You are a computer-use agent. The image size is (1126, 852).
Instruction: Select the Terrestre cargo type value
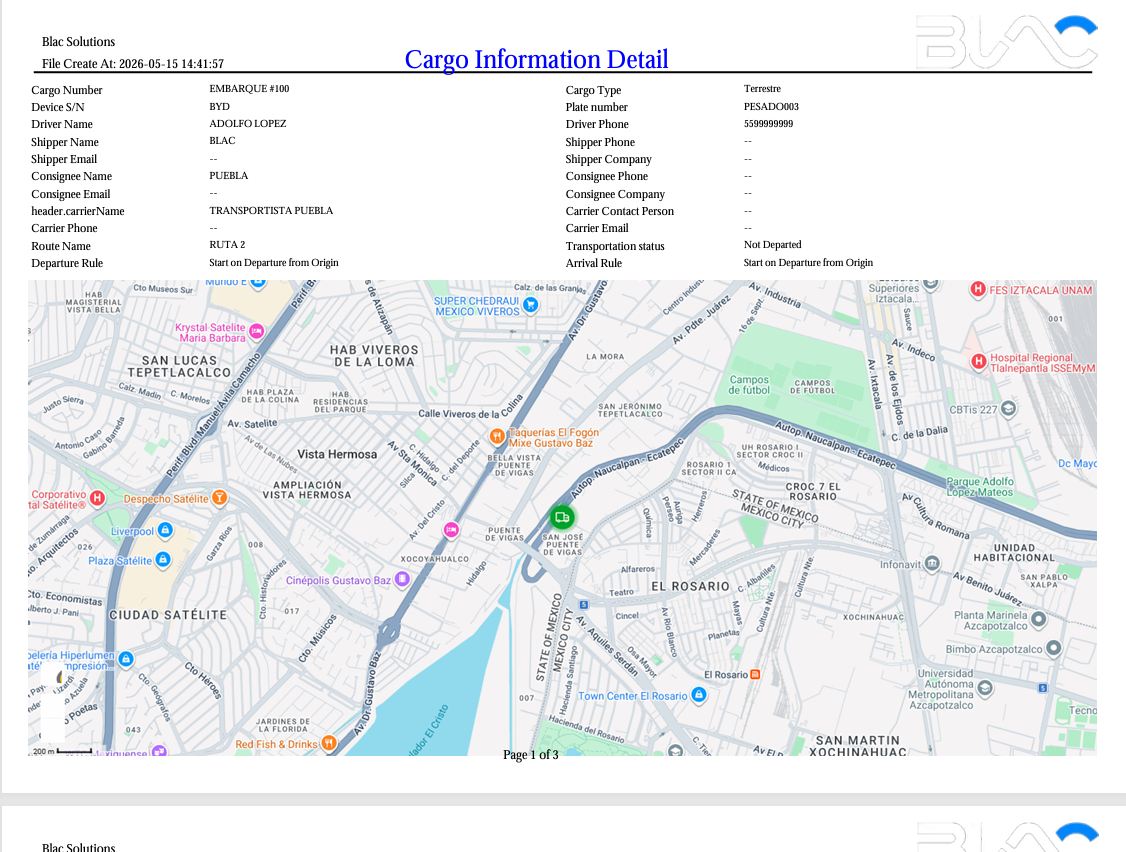[763, 89]
